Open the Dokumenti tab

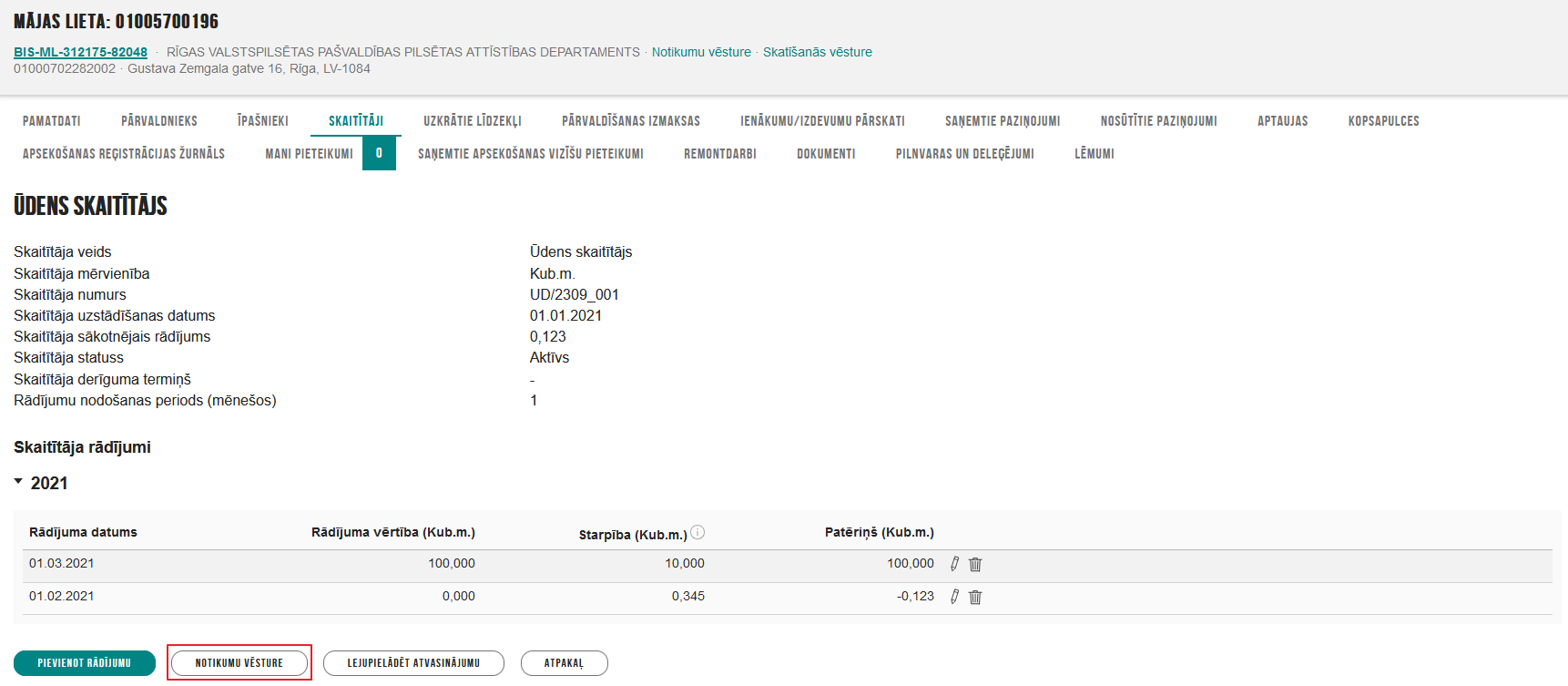(x=826, y=153)
